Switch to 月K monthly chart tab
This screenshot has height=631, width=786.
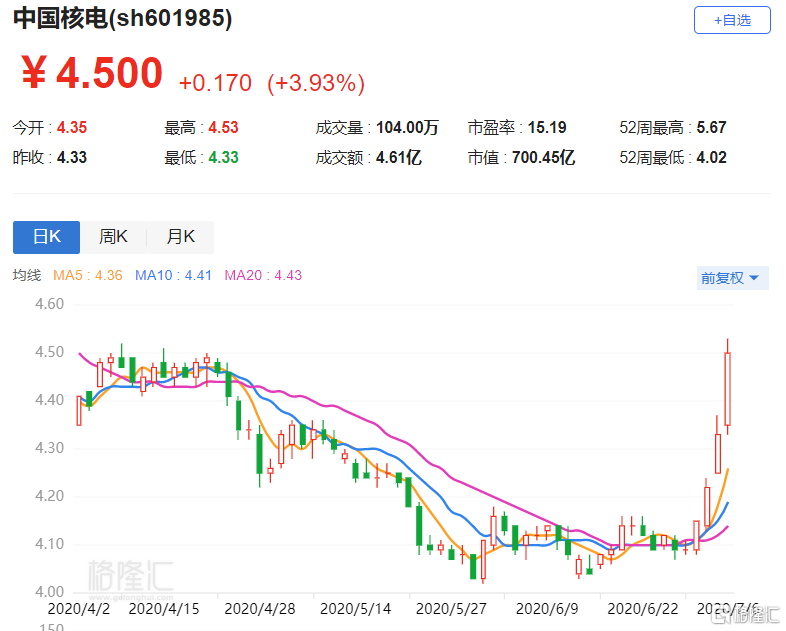180,237
